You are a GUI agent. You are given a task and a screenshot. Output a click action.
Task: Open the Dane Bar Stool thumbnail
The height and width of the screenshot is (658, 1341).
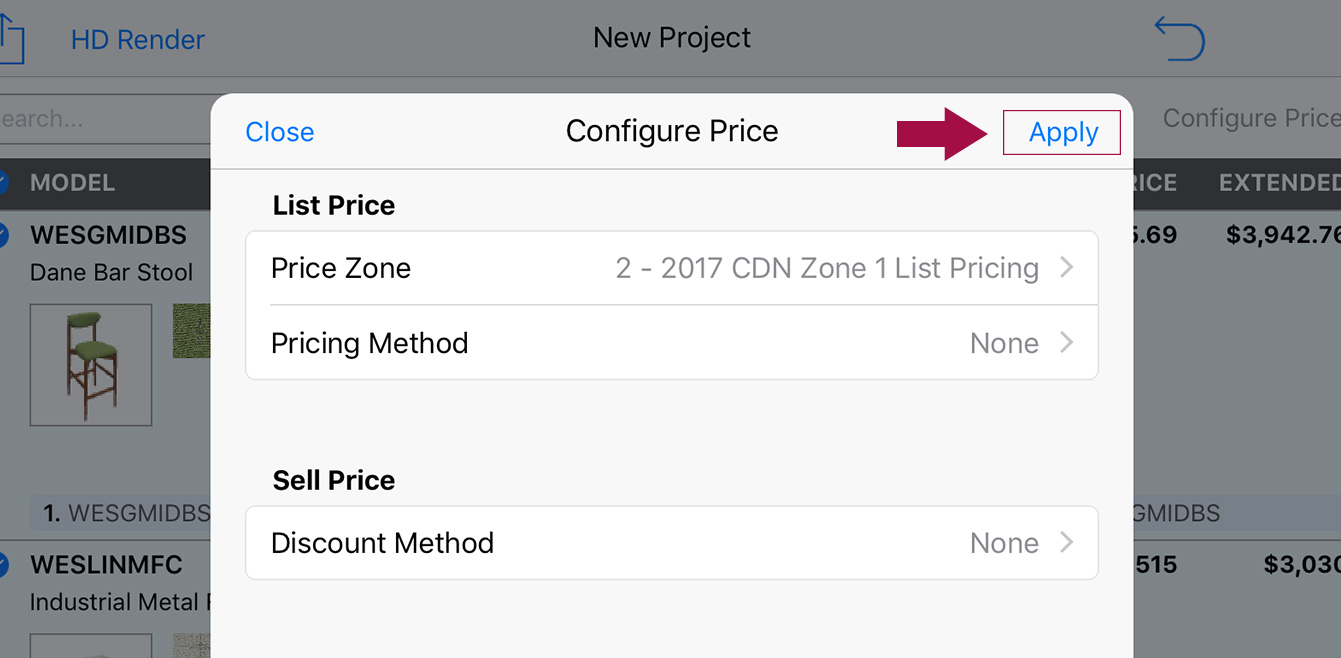pyautogui.click(x=91, y=365)
